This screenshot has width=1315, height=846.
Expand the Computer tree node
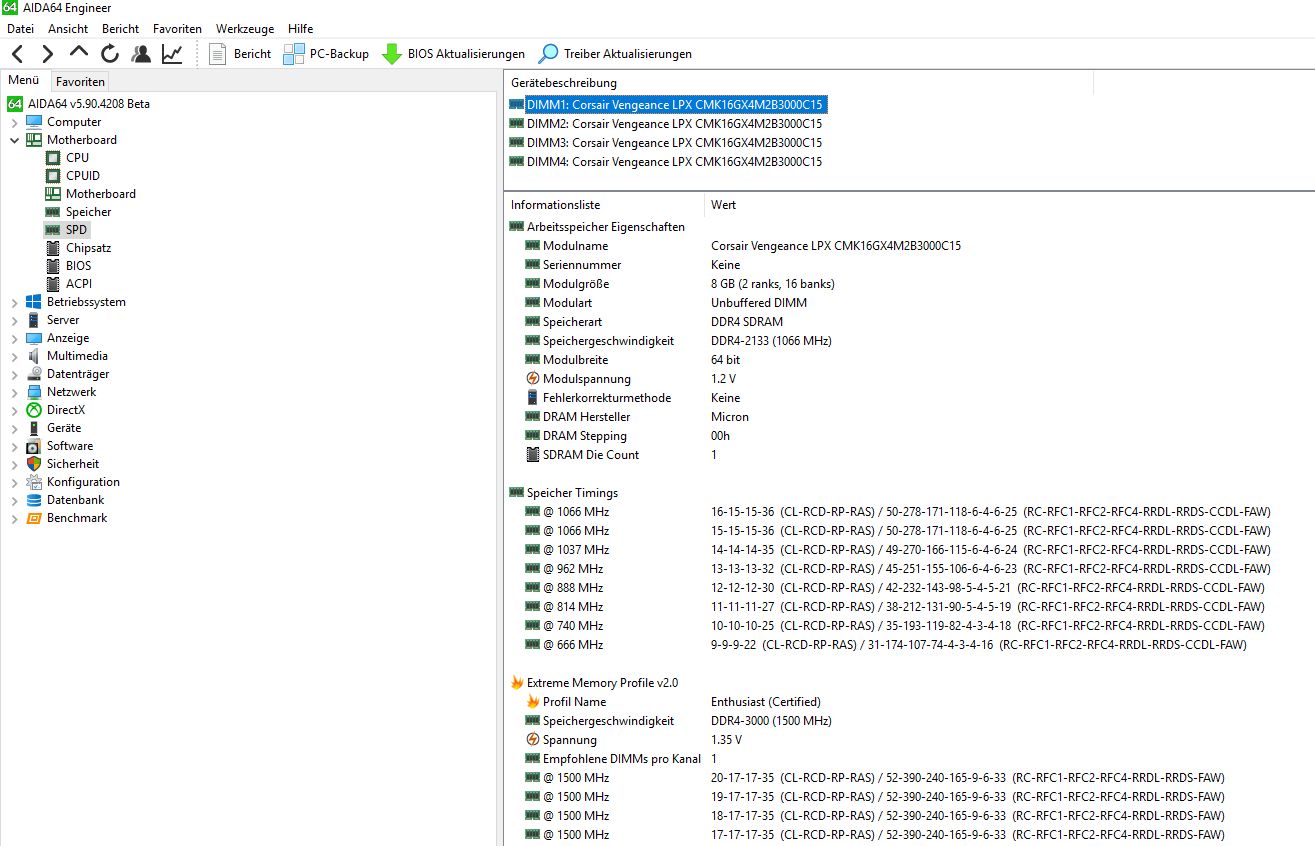(x=14, y=122)
